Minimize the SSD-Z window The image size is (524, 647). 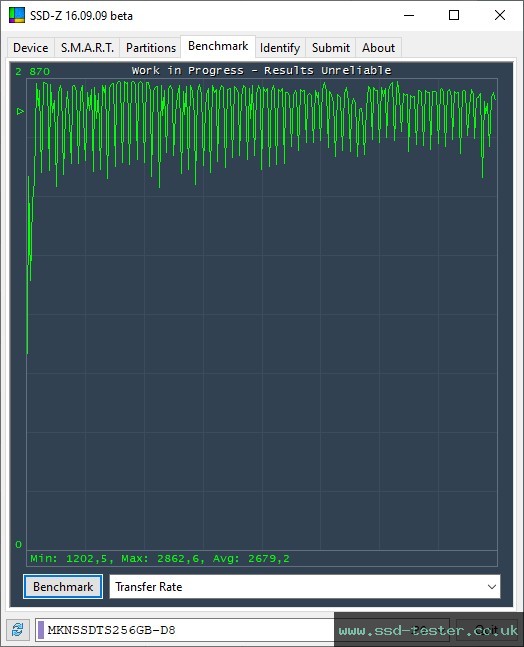pos(409,15)
